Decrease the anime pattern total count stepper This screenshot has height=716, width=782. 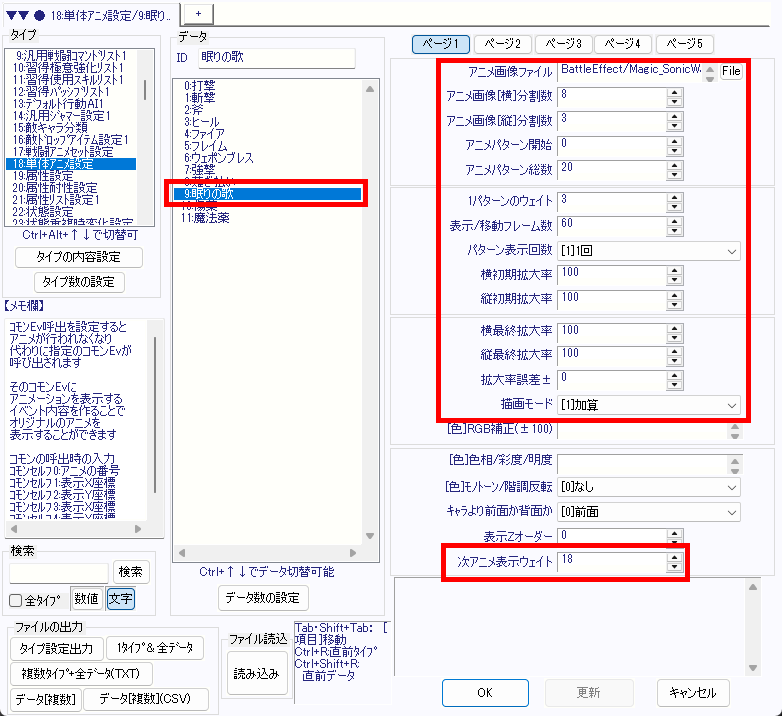(x=674, y=173)
